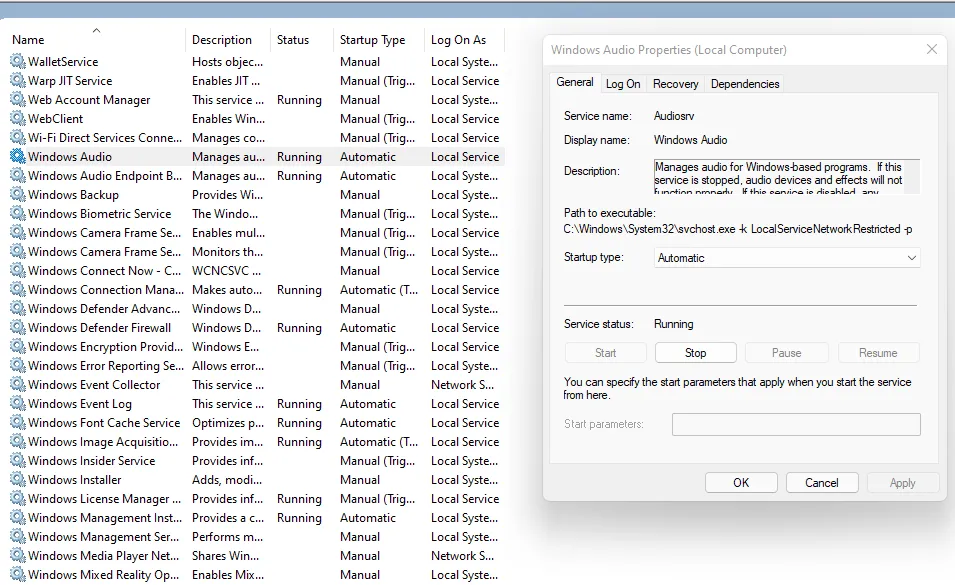Screen dimensions: 955x585
Task: Click the Wi-Fi Direct Services gear icon
Action: coord(18,138)
